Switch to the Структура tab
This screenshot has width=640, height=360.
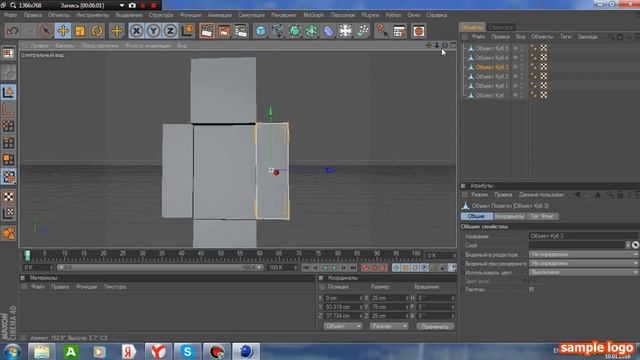501,27
